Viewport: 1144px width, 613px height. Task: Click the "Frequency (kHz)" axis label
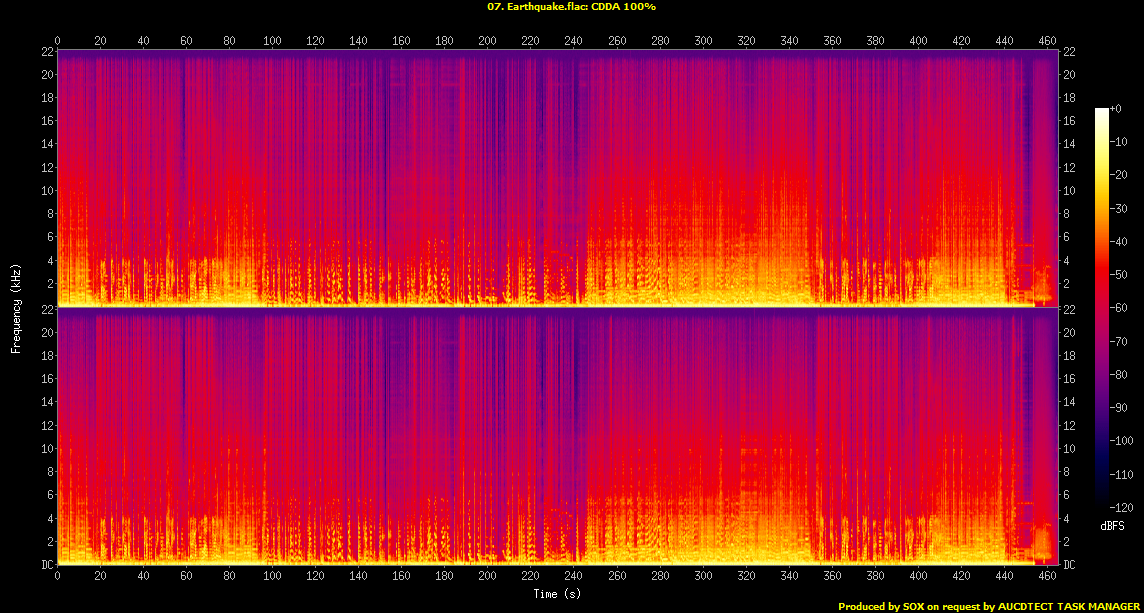click(16, 307)
